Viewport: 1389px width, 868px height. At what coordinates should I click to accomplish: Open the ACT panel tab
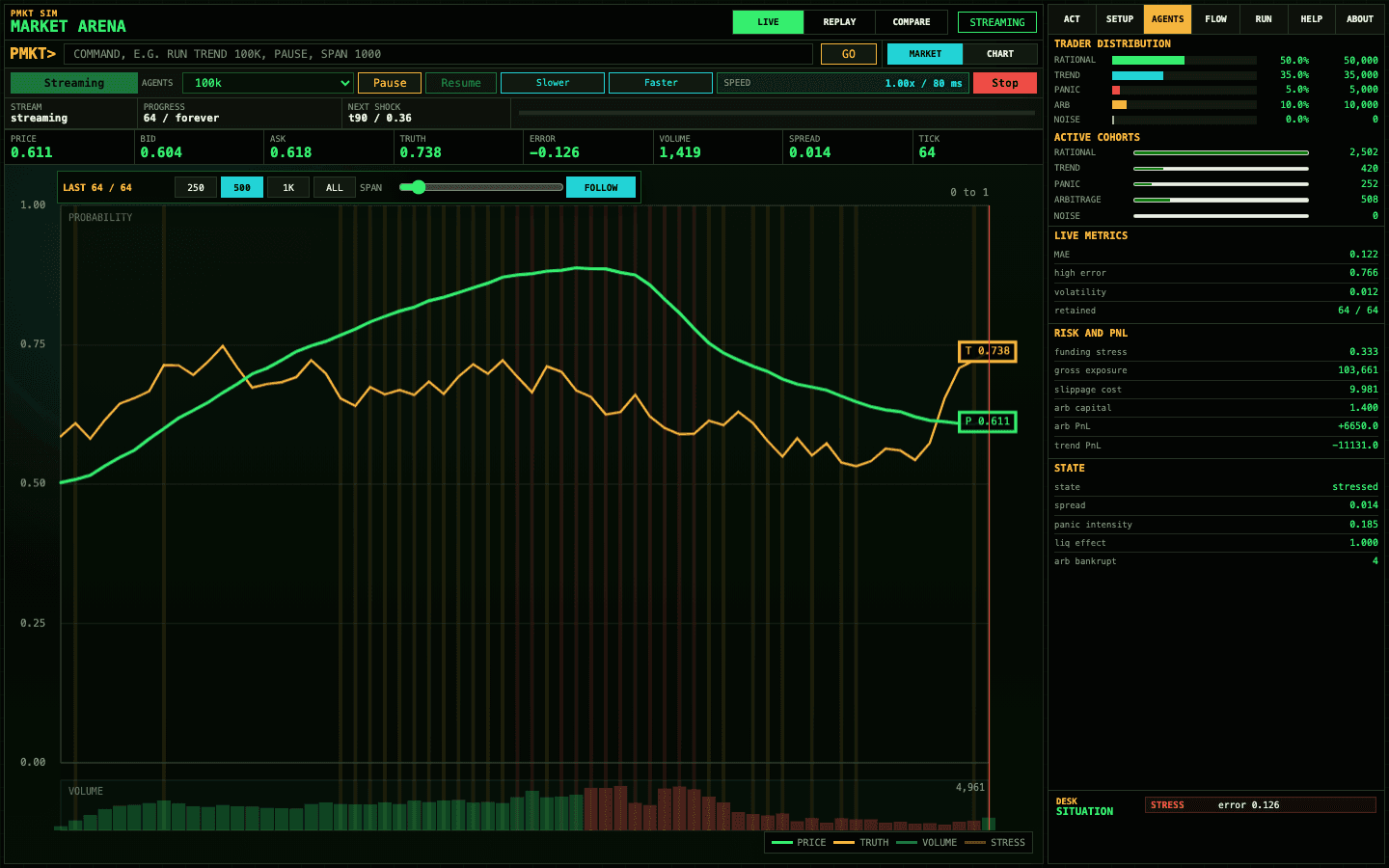pos(1072,19)
